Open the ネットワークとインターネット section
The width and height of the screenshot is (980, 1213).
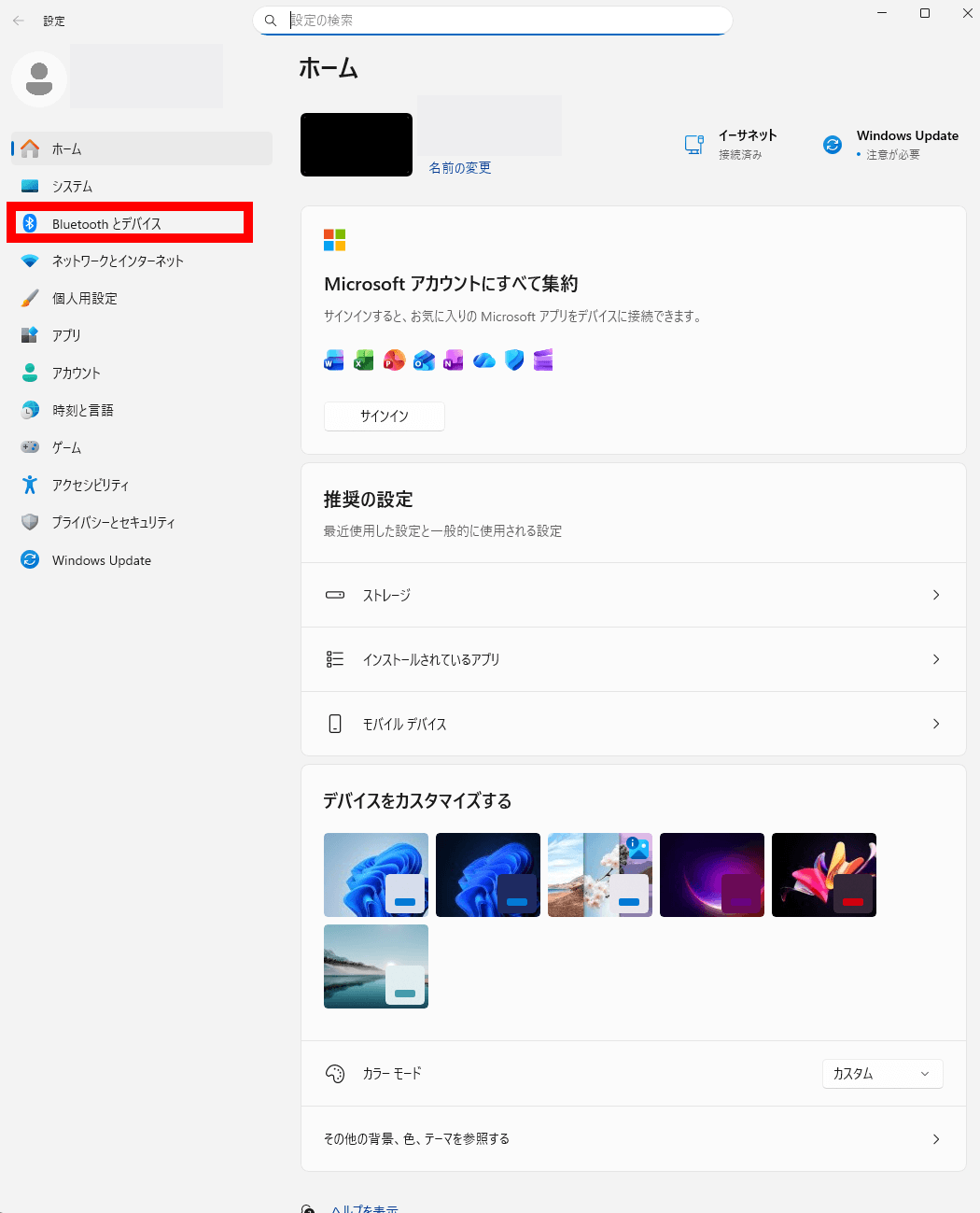tap(142, 261)
